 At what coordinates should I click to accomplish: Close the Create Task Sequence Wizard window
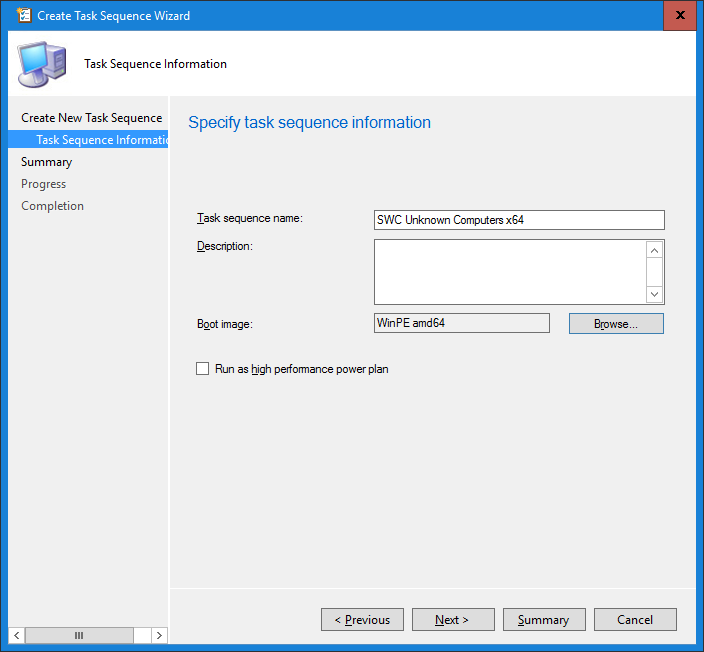click(x=681, y=16)
